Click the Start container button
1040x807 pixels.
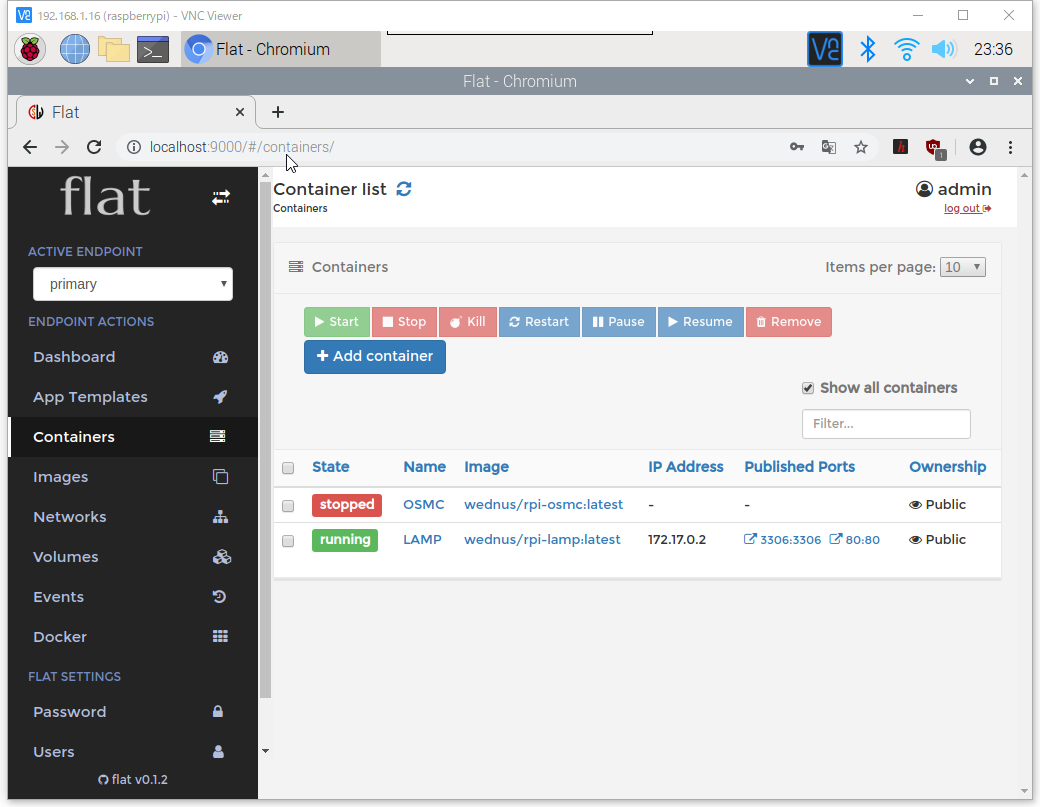337,322
